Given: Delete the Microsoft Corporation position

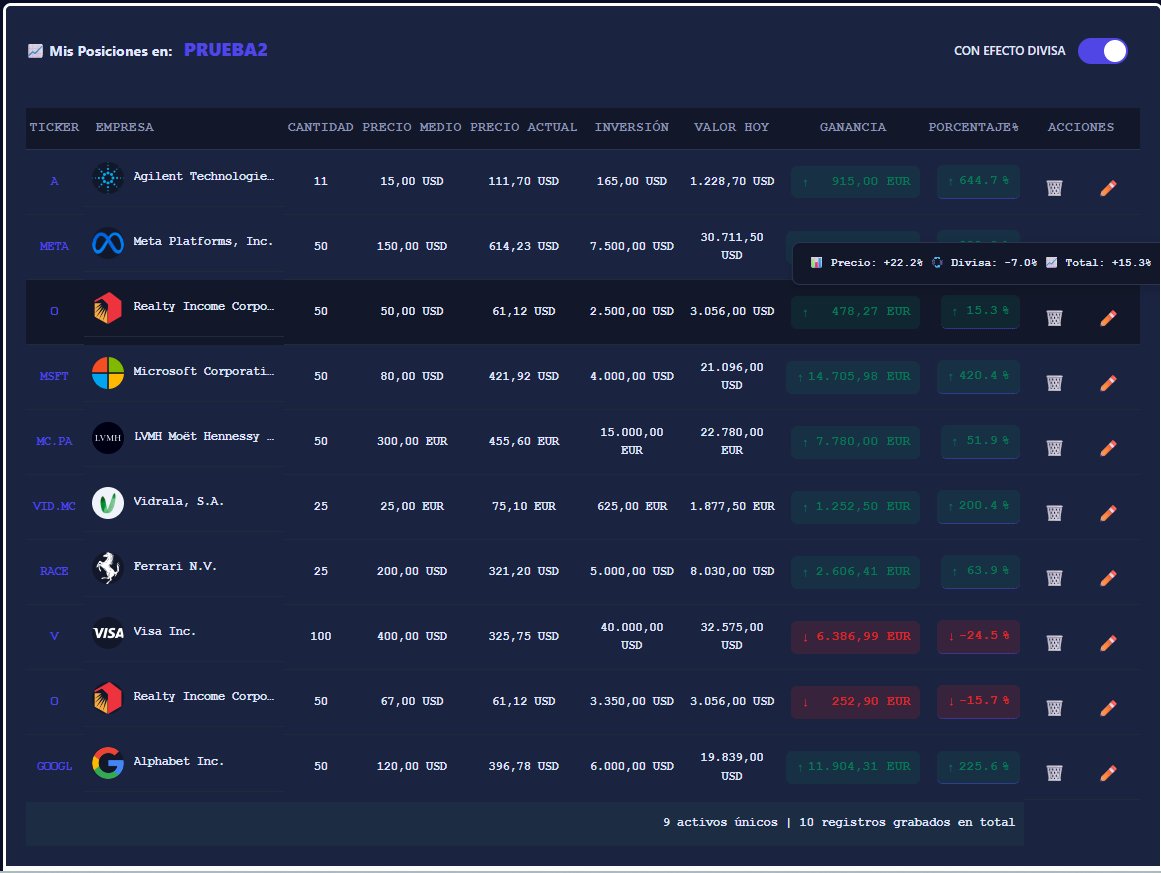Looking at the screenshot, I should (1054, 383).
